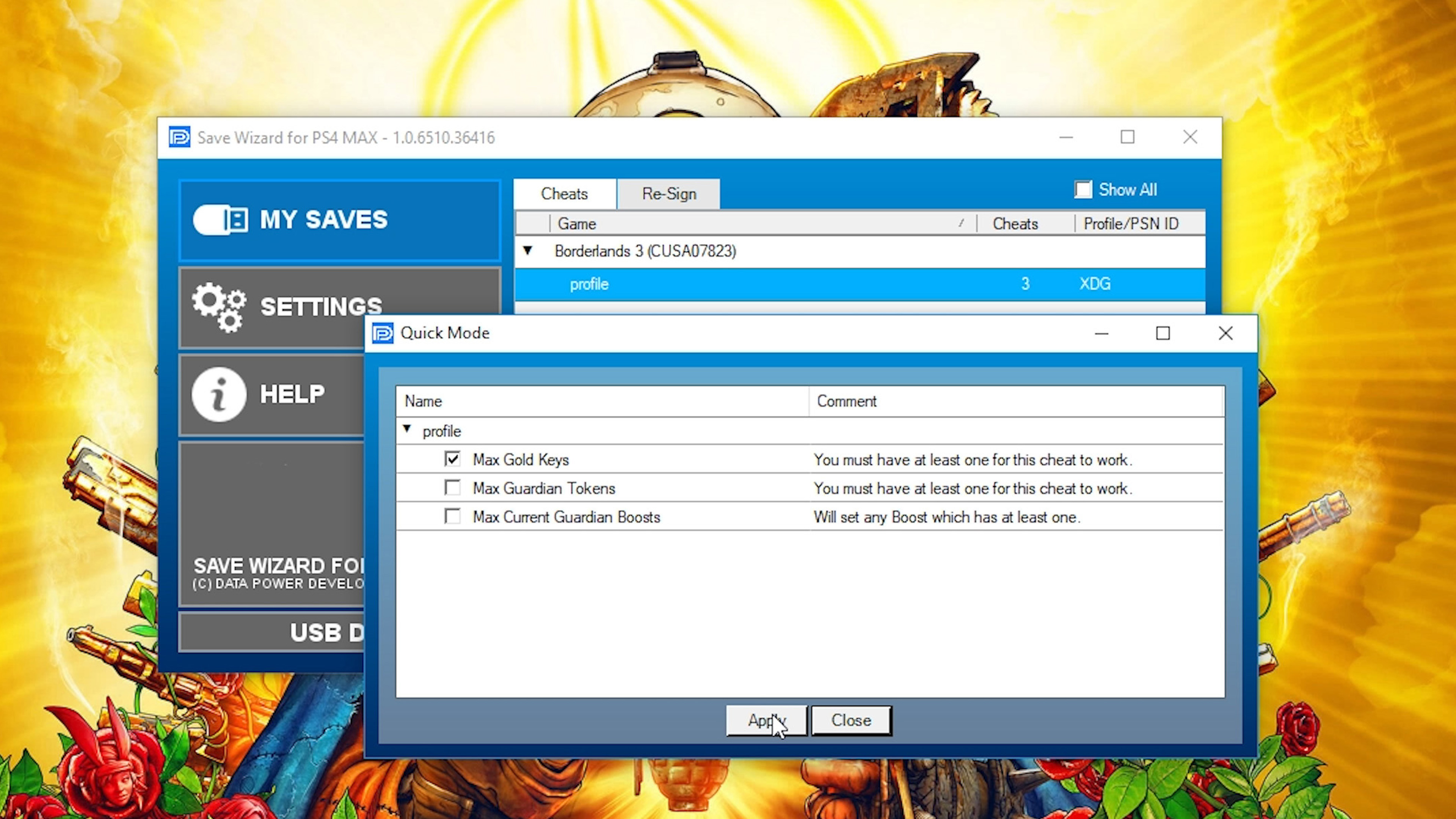Click the Quick Mode window logo icon
1456x819 pixels.
[x=383, y=334]
